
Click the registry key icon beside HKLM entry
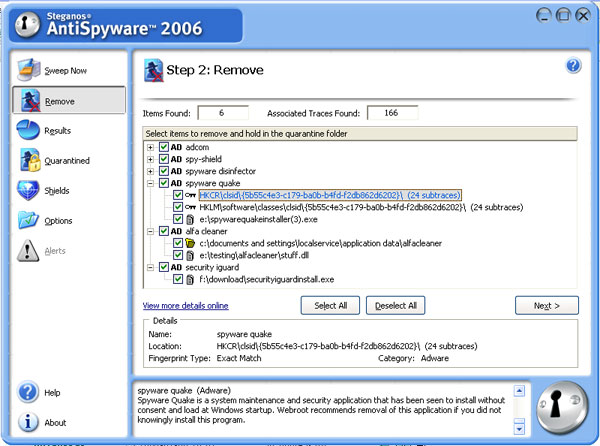coord(190,207)
